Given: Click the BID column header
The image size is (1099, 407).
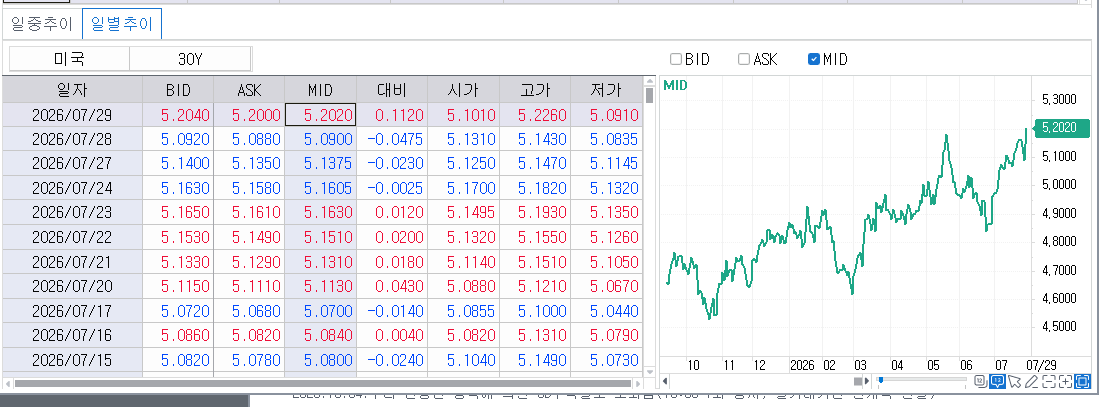Looking at the screenshot, I should click(x=178, y=90).
